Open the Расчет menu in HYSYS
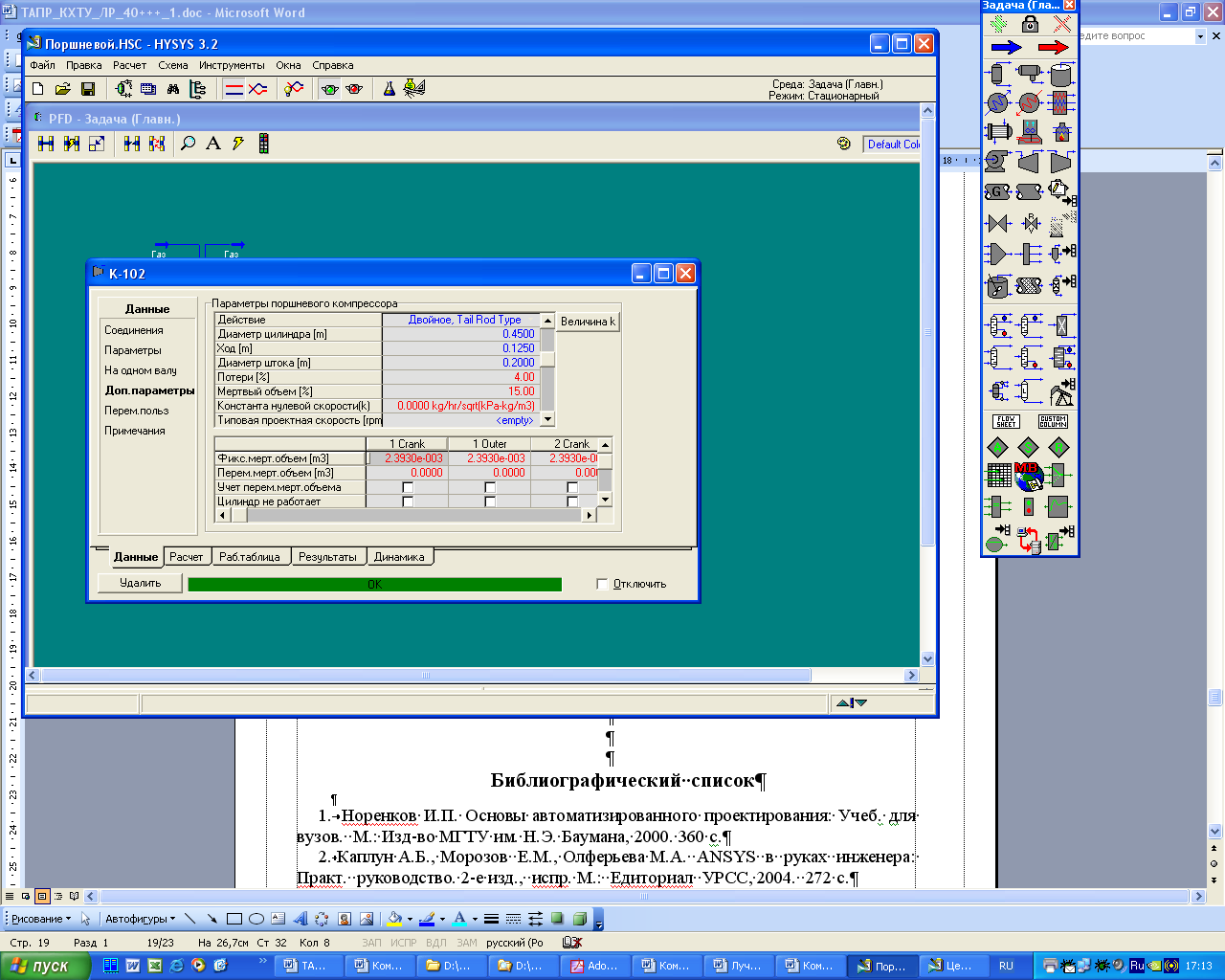Image resolution: width=1225 pixels, height=980 pixels. (130, 66)
